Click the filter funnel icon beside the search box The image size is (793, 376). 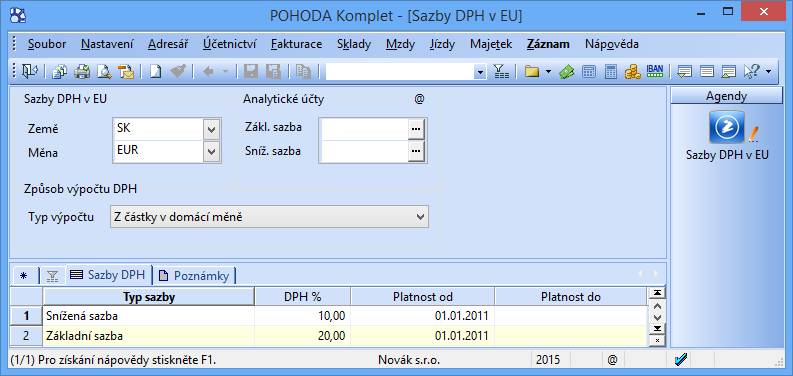pos(500,72)
